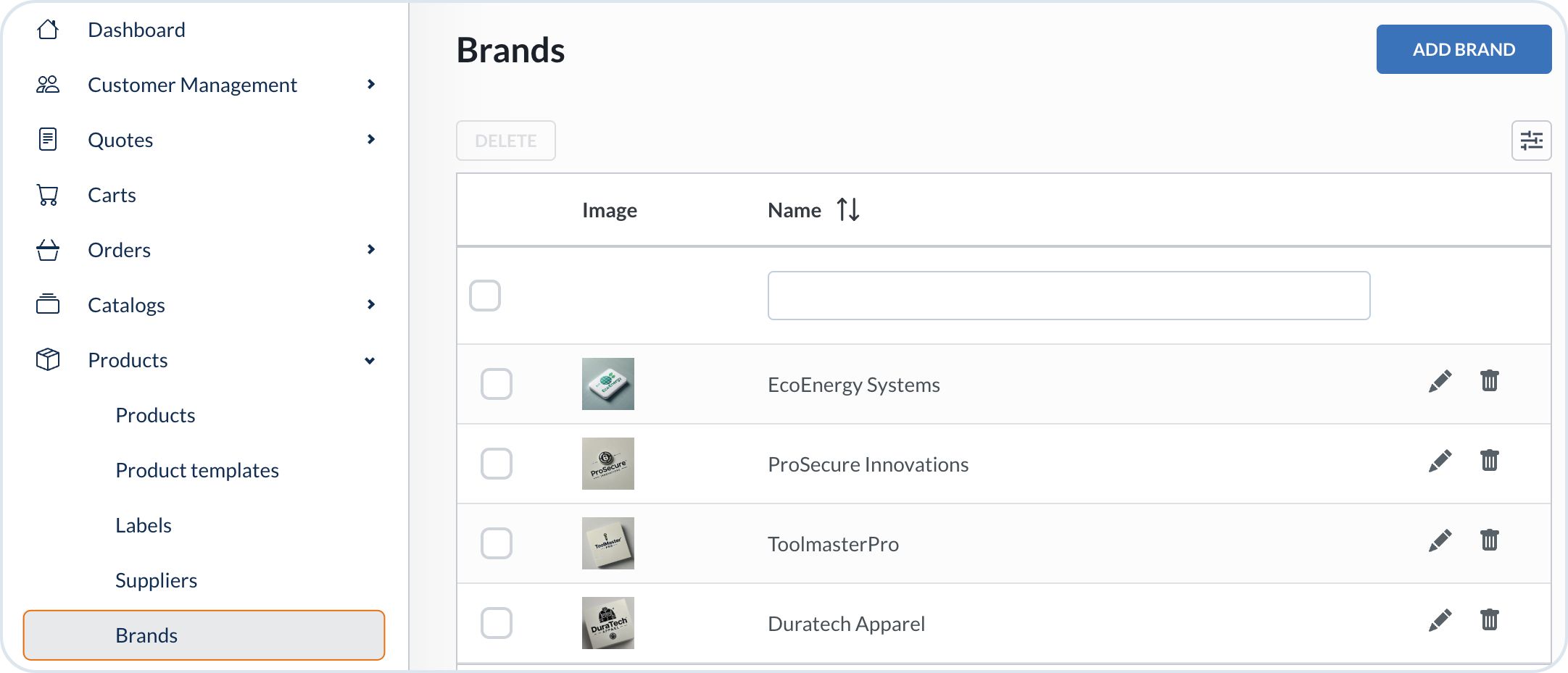Edit EcoEnergy Systems with pencil icon
Image resolution: width=1568 pixels, height=673 pixels.
[x=1440, y=382]
